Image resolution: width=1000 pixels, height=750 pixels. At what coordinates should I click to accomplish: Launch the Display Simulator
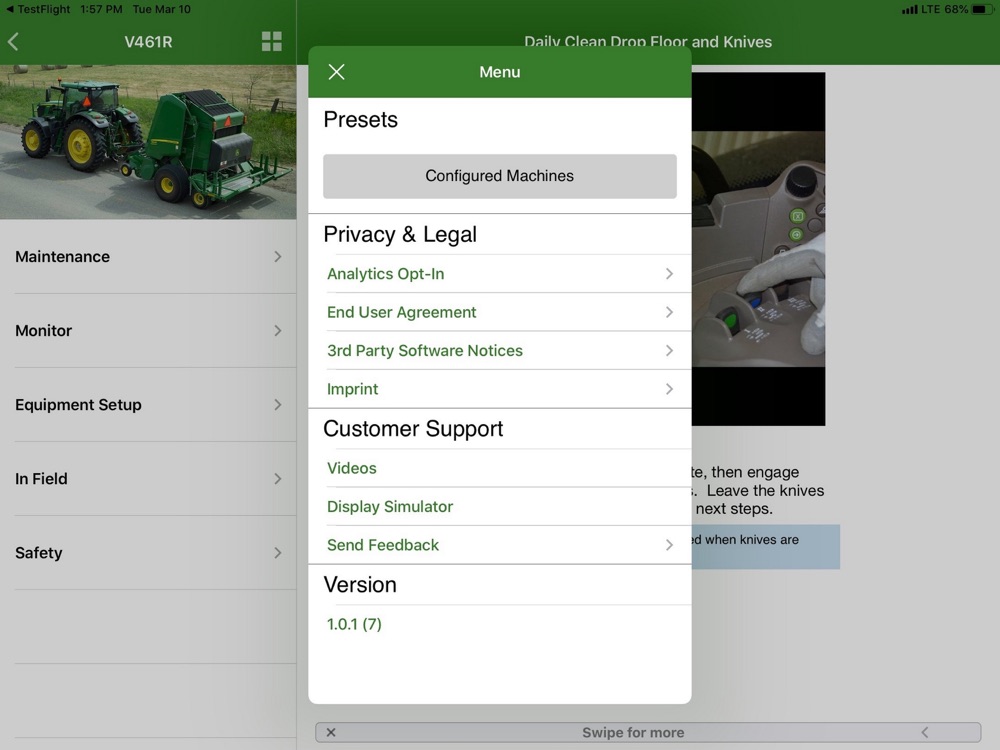(390, 507)
